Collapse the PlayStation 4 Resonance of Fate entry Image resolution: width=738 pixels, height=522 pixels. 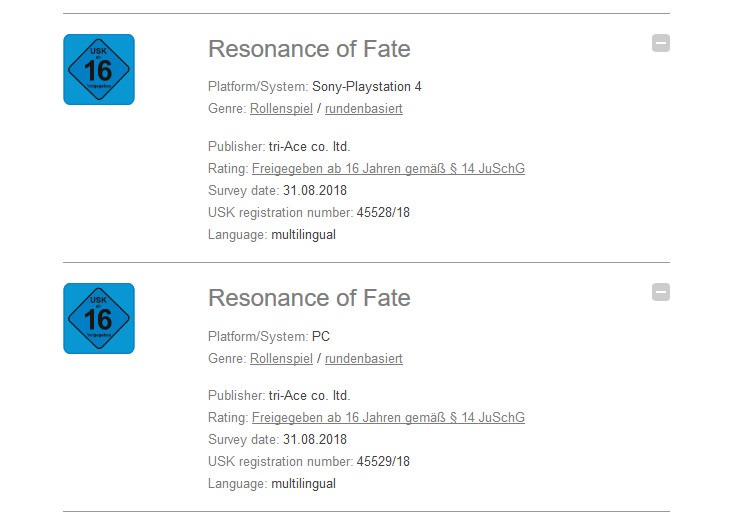point(660,43)
